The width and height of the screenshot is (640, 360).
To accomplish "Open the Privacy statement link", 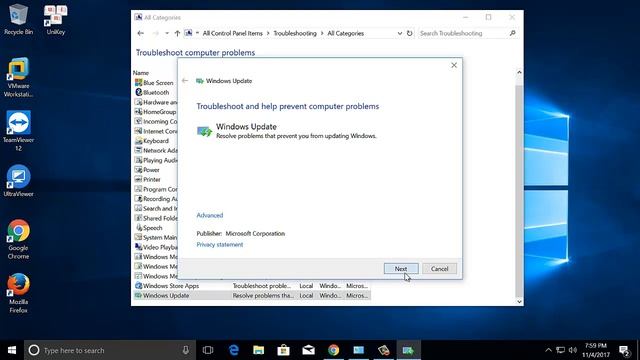I will (x=220, y=244).
